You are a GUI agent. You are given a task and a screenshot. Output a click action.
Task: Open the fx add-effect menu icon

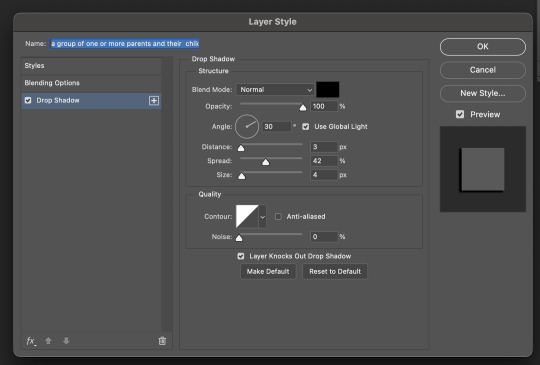click(x=31, y=341)
